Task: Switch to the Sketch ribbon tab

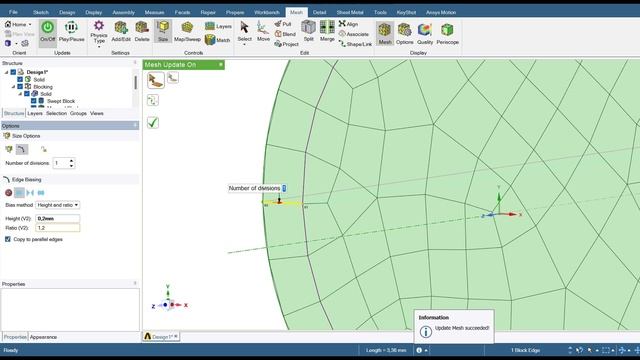Action: tap(41, 12)
